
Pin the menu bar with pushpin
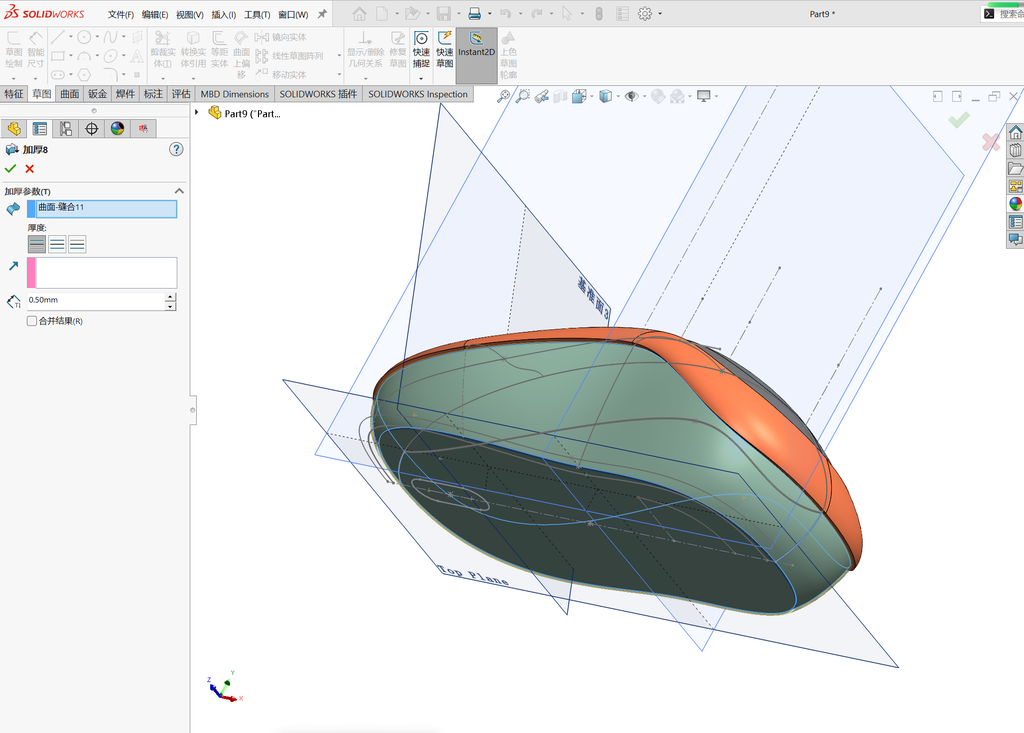[322, 14]
